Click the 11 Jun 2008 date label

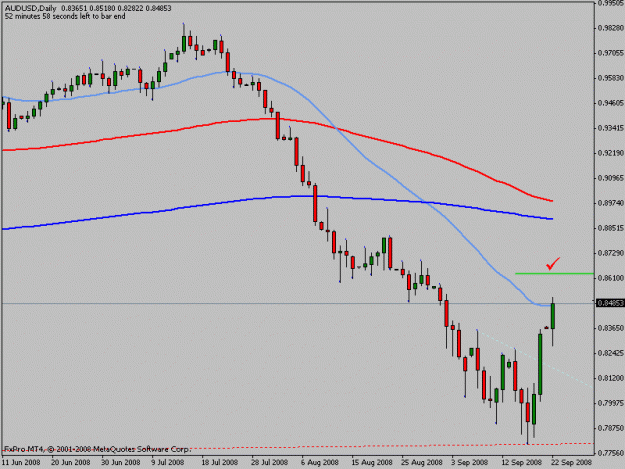click(x=21, y=463)
